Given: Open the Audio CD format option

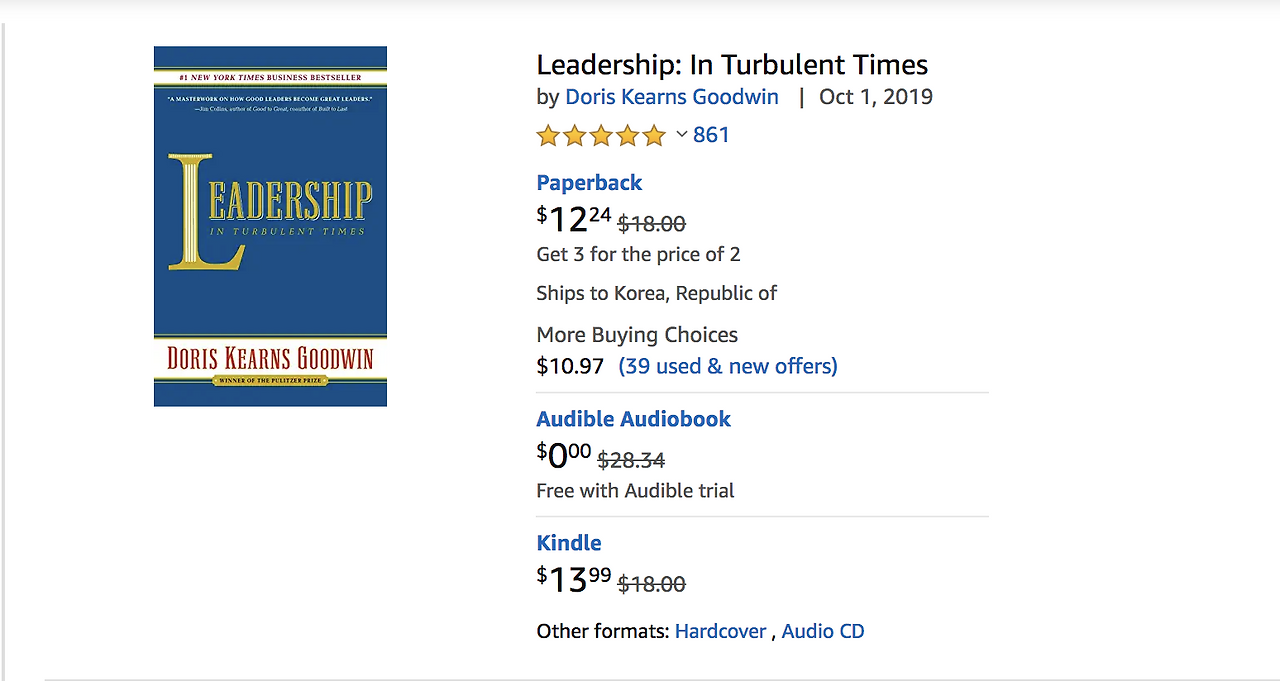Looking at the screenshot, I should coord(823,631).
